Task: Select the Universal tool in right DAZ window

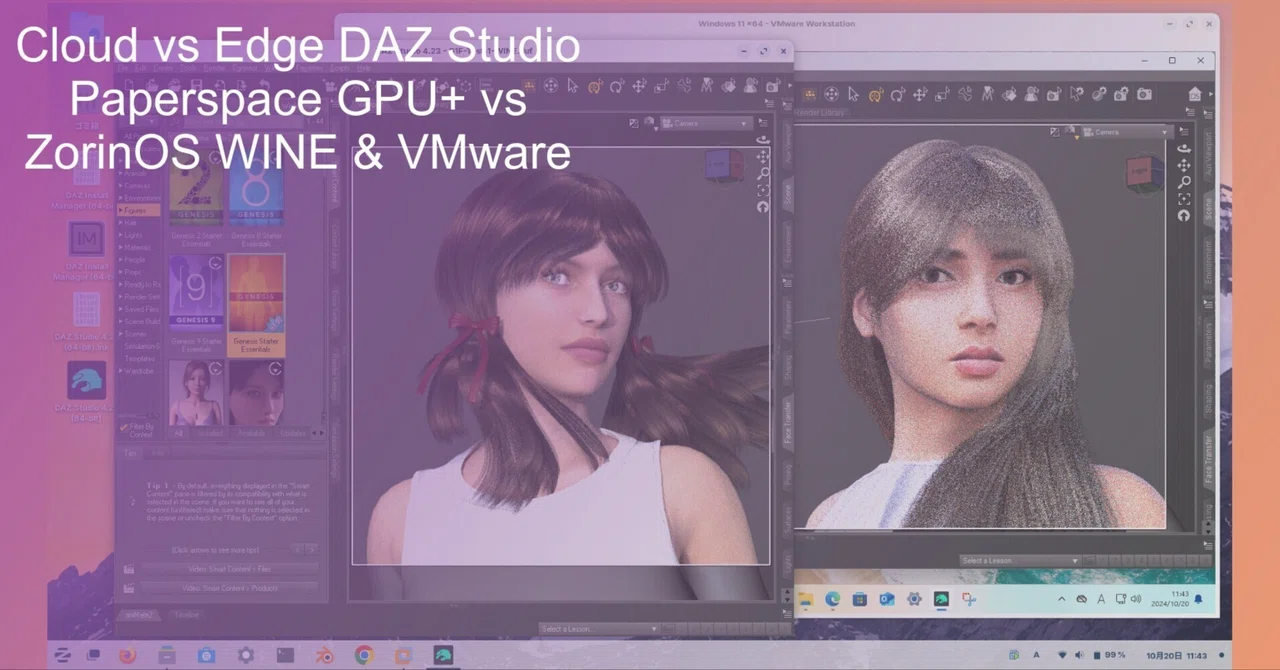Action: point(876,94)
